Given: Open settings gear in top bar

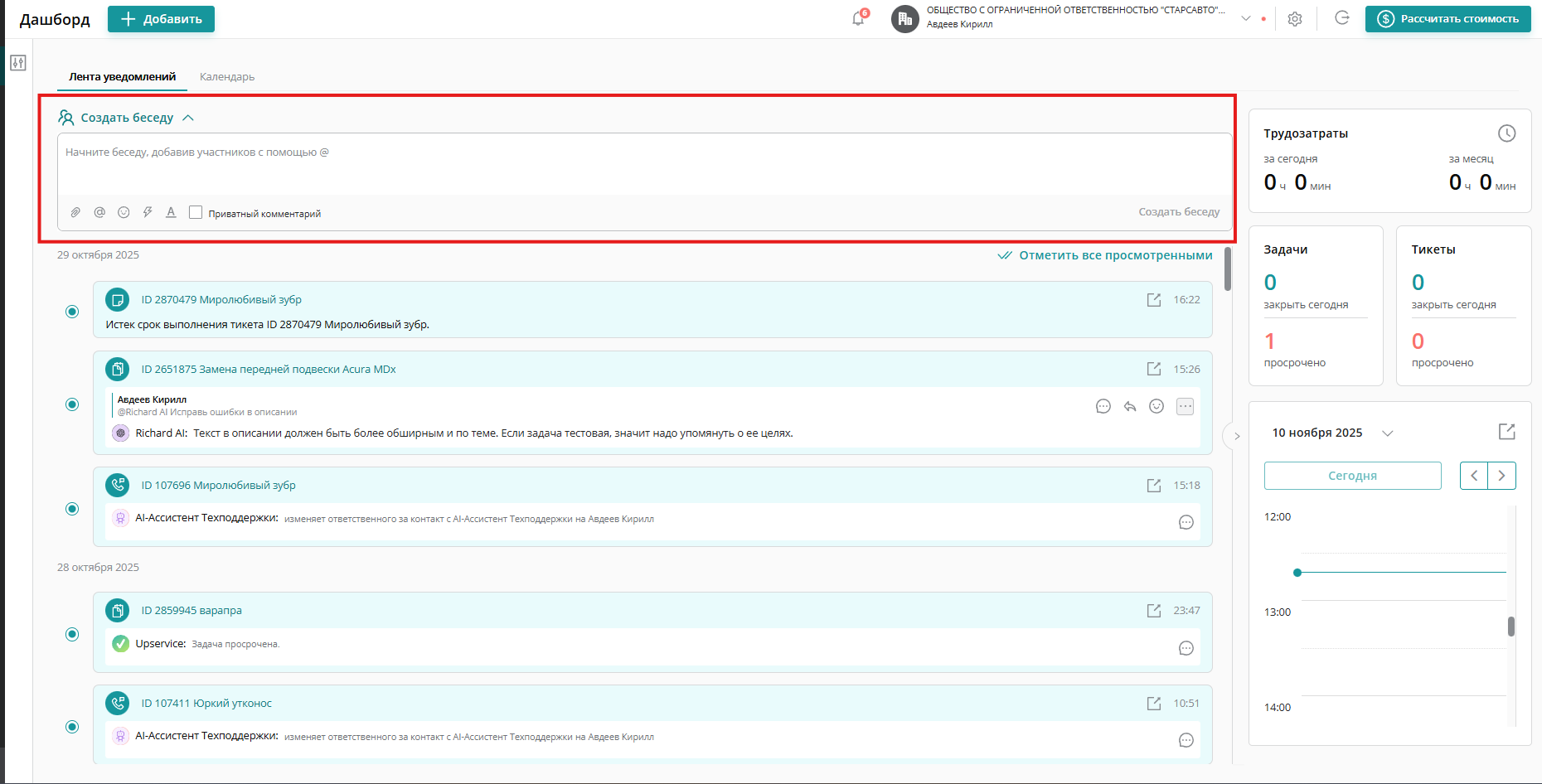Looking at the screenshot, I should (1294, 19).
